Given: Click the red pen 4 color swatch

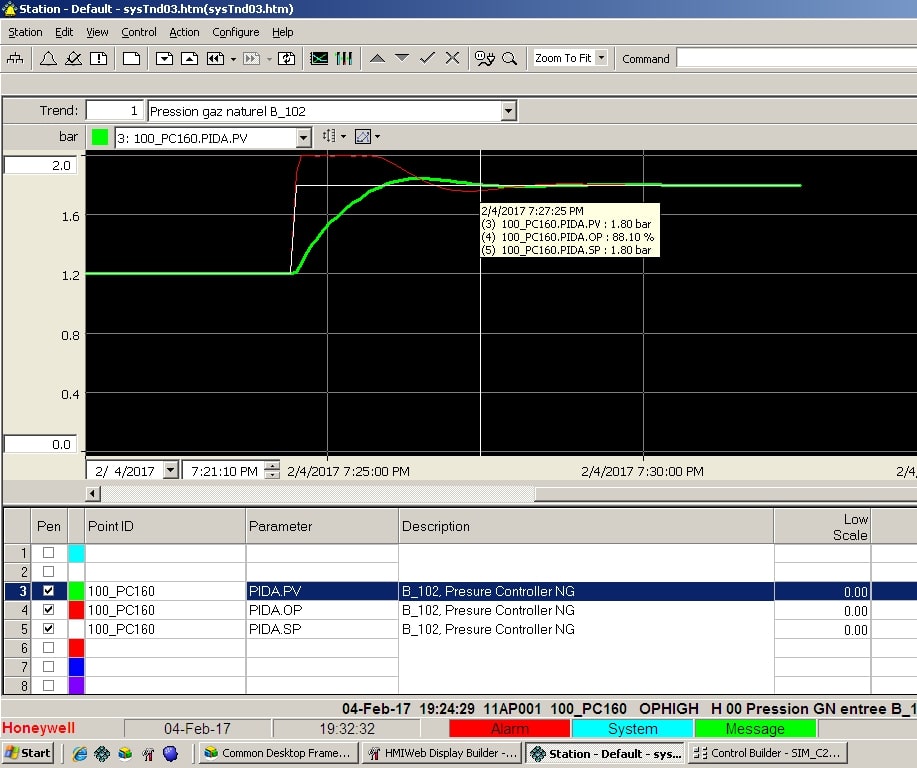Looking at the screenshot, I should click(x=76, y=610).
